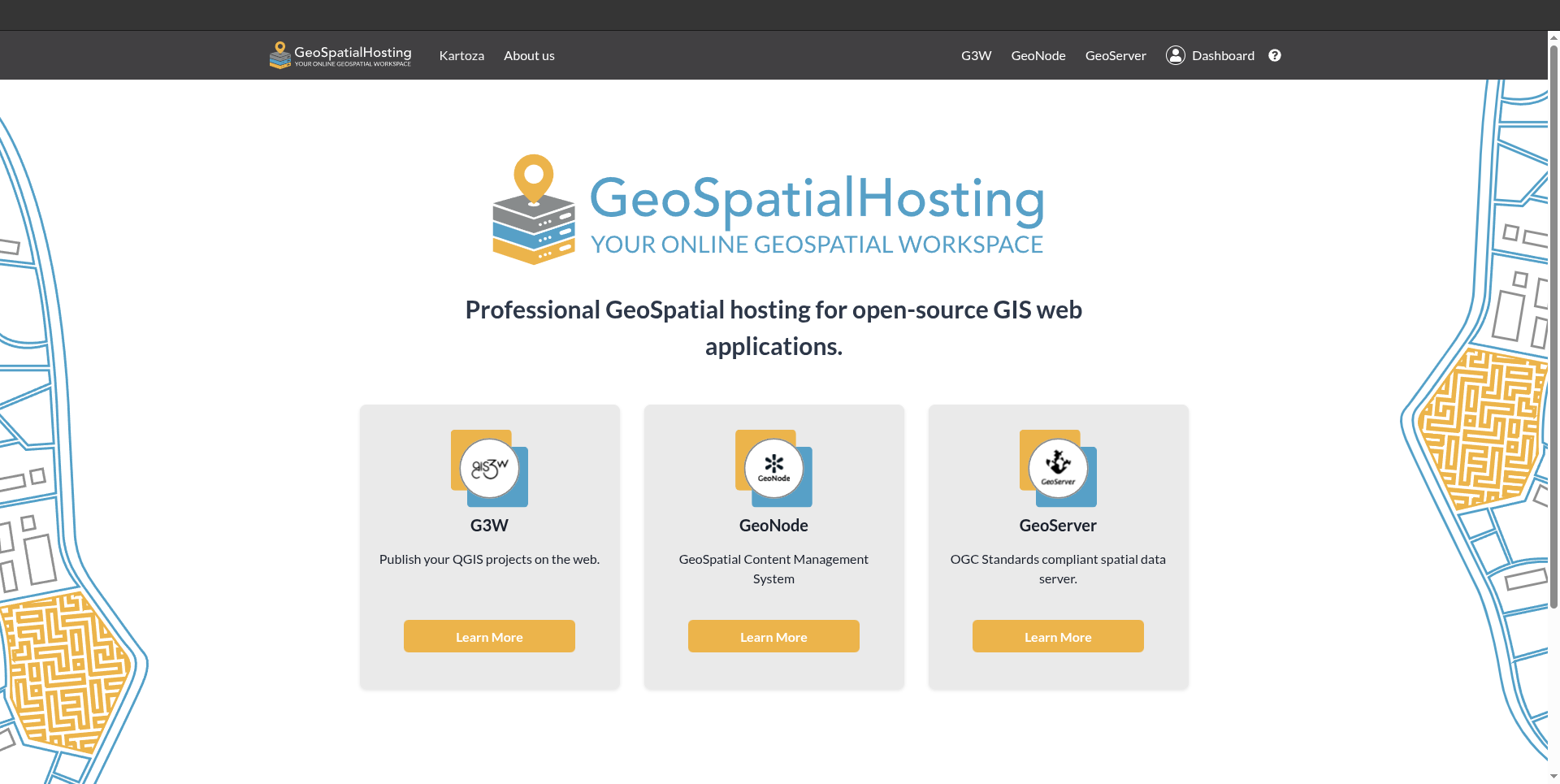
Task: Go to GeoServer in the navbar
Action: coord(1116,55)
